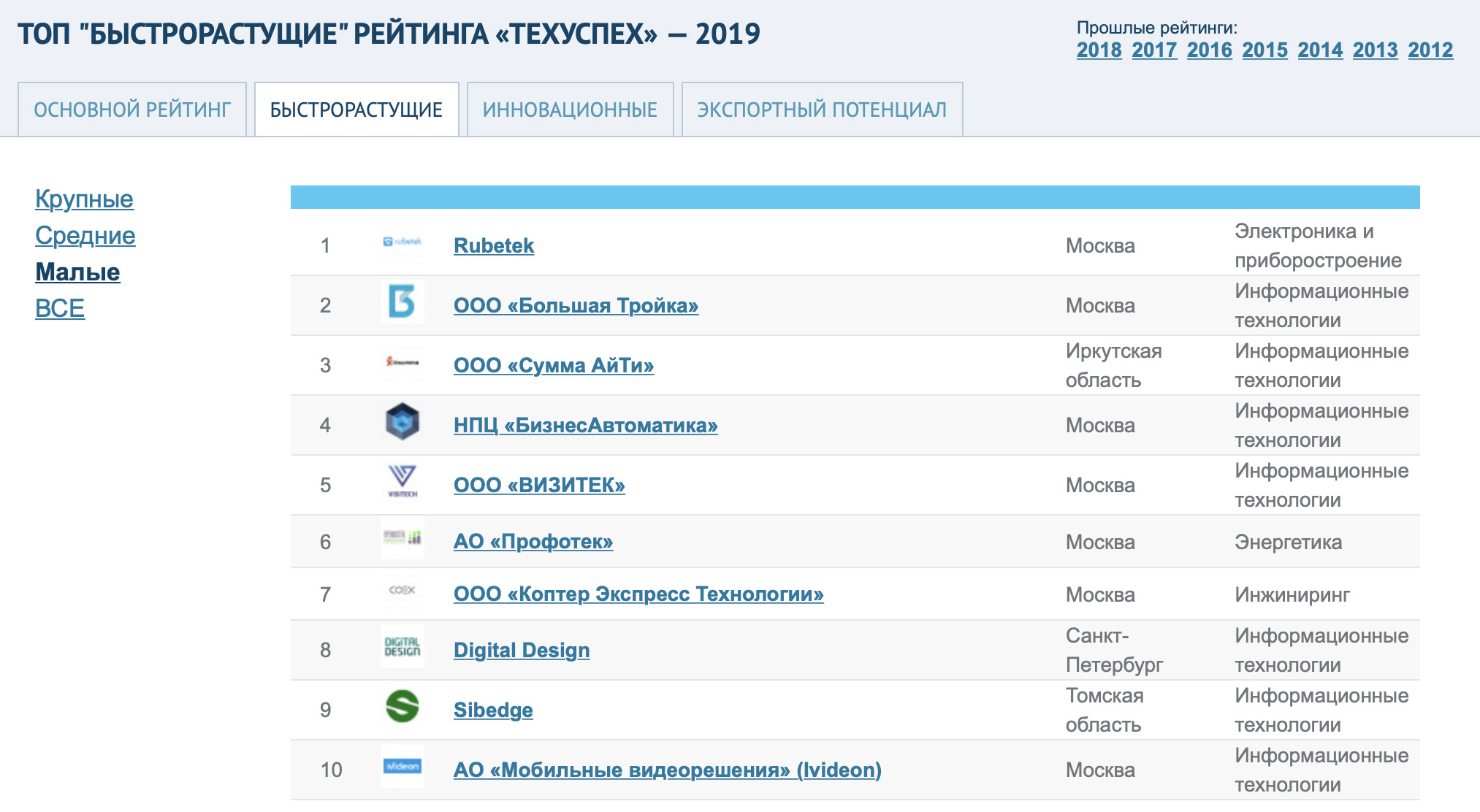This screenshot has width=1480, height=812.
Task: Click 'Электроника и приборостроение' industry cell
Action: tap(1319, 245)
